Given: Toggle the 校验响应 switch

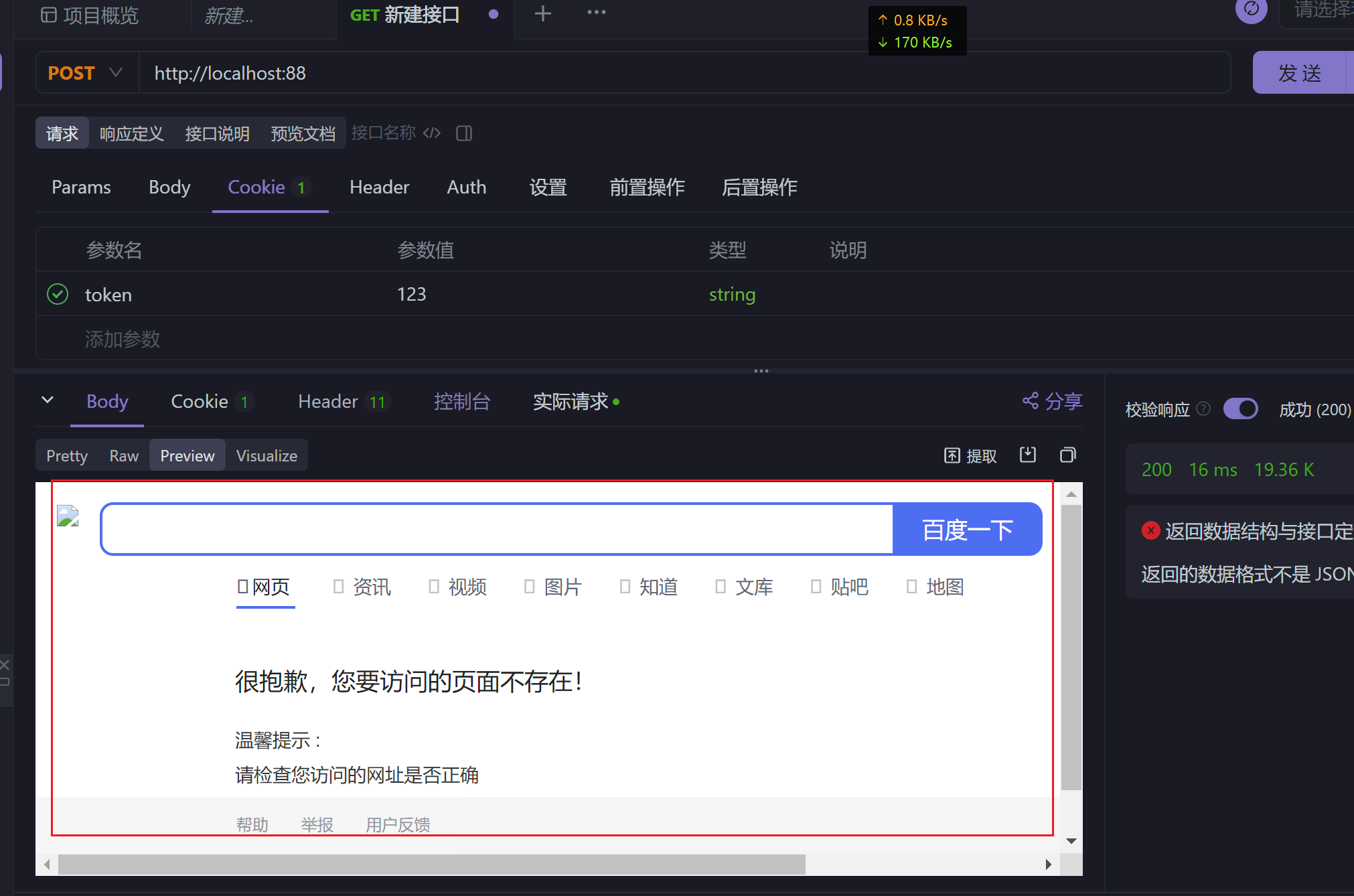Looking at the screenshot, I should pos(1240,408).
